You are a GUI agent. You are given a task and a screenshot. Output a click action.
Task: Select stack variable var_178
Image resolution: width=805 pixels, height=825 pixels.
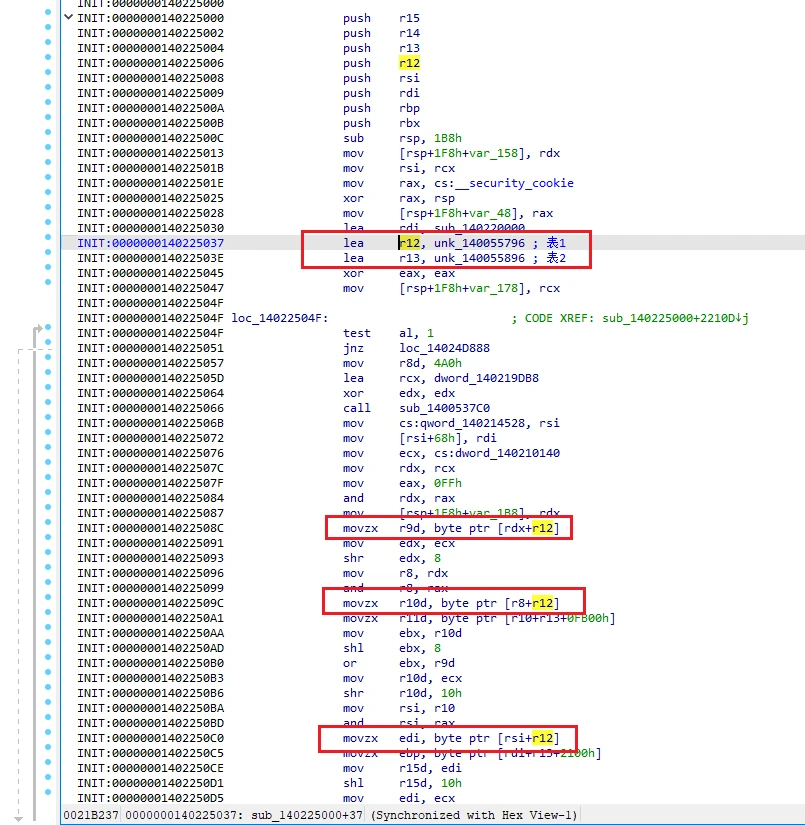click(493, 288)
